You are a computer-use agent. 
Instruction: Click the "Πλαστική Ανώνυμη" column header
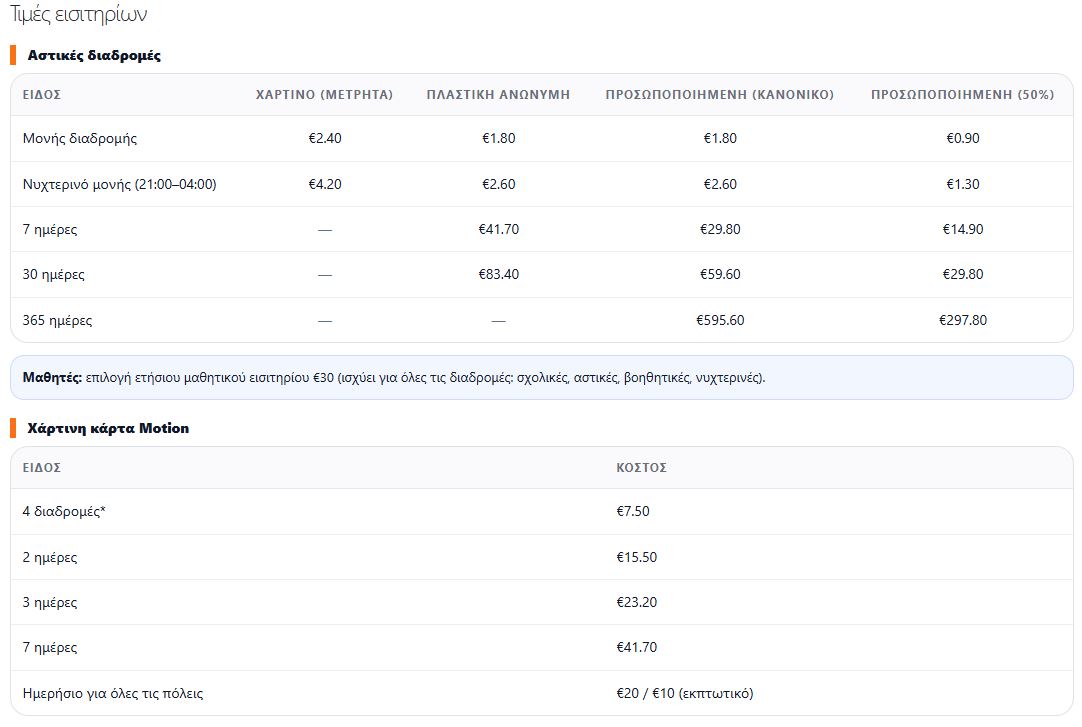click(x=498, y=94)
